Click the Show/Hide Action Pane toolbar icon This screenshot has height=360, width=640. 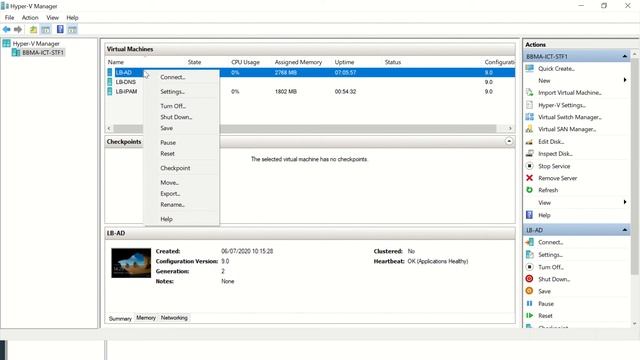pyautogui.click(x=72, y=29)
